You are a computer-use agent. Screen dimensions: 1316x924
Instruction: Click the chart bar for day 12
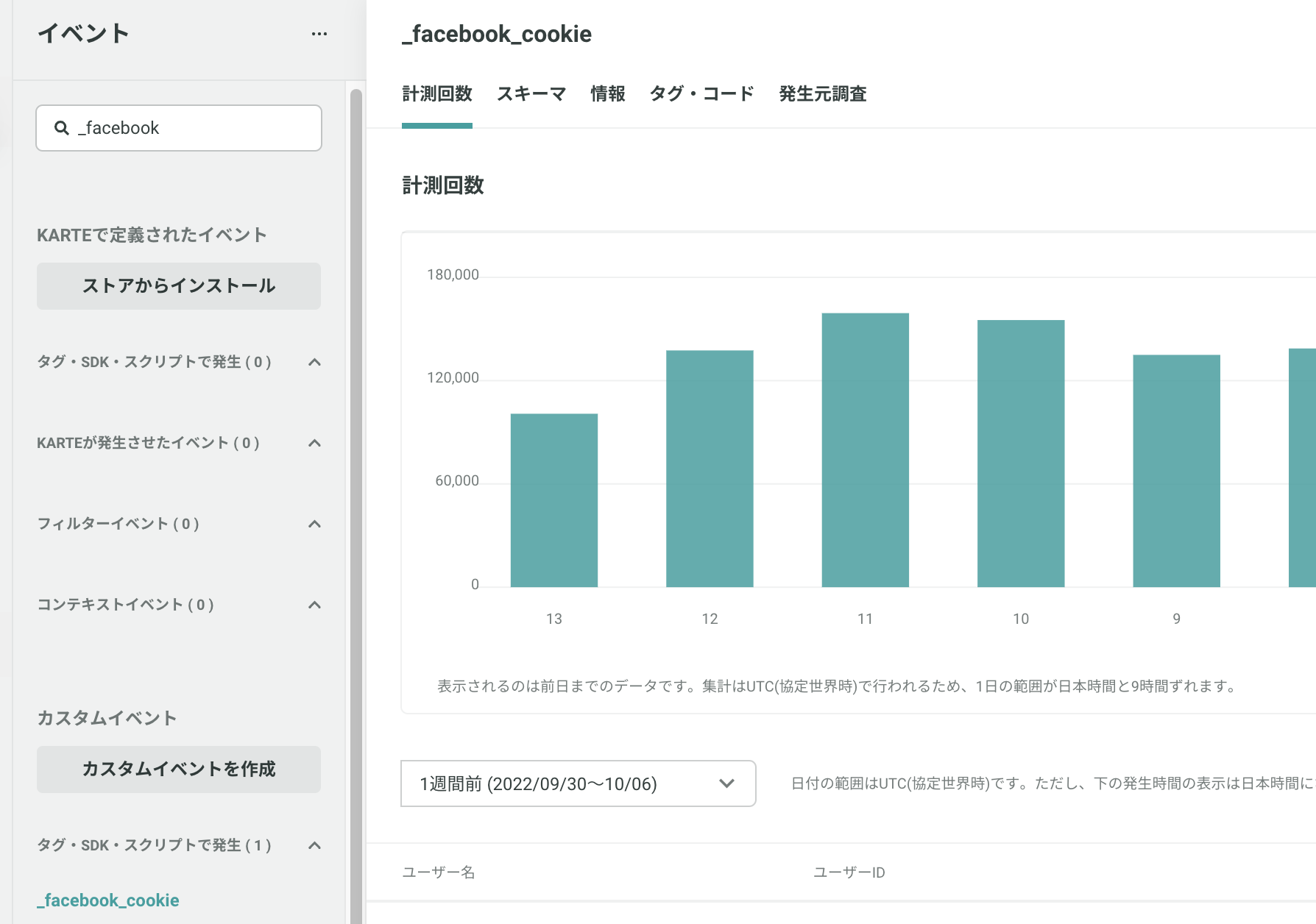(x=710, y=469)
